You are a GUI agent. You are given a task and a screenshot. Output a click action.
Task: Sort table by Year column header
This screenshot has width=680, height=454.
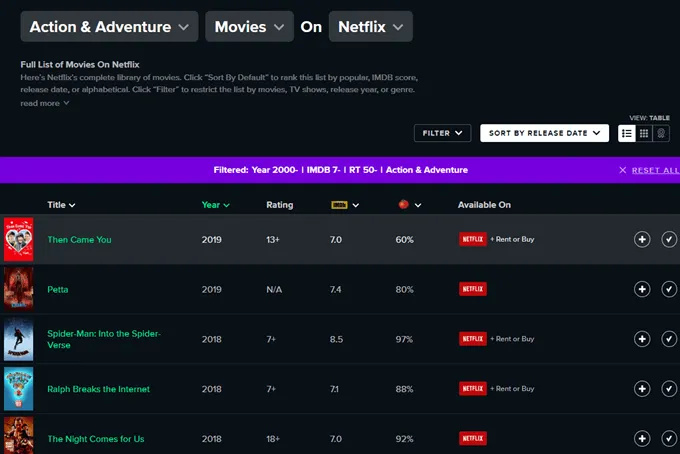[215, 205]
